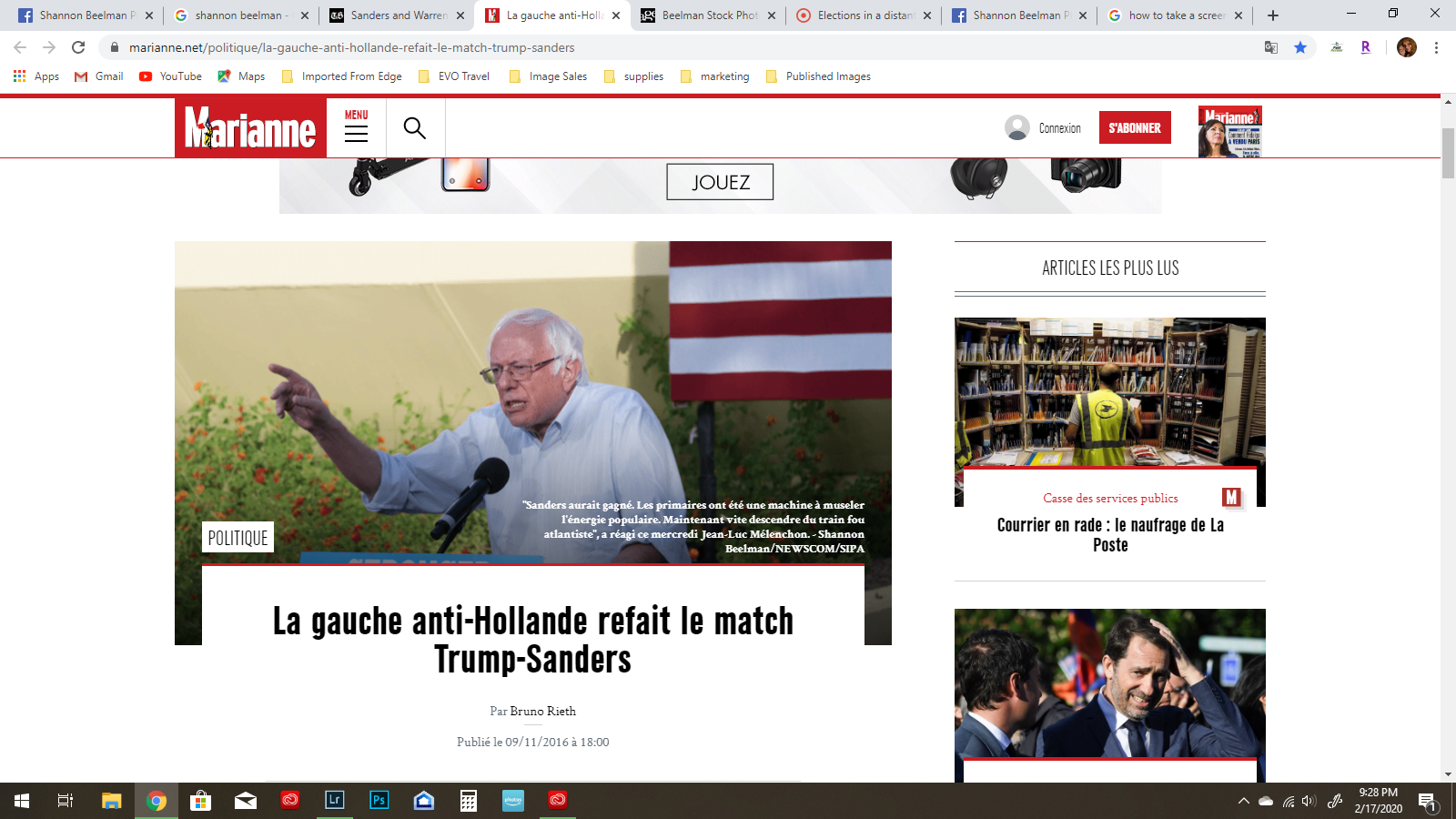This screenshot has height=819, width=1456.
Task: Open the Windows Start menu
Action: click(x=22, y=801)
